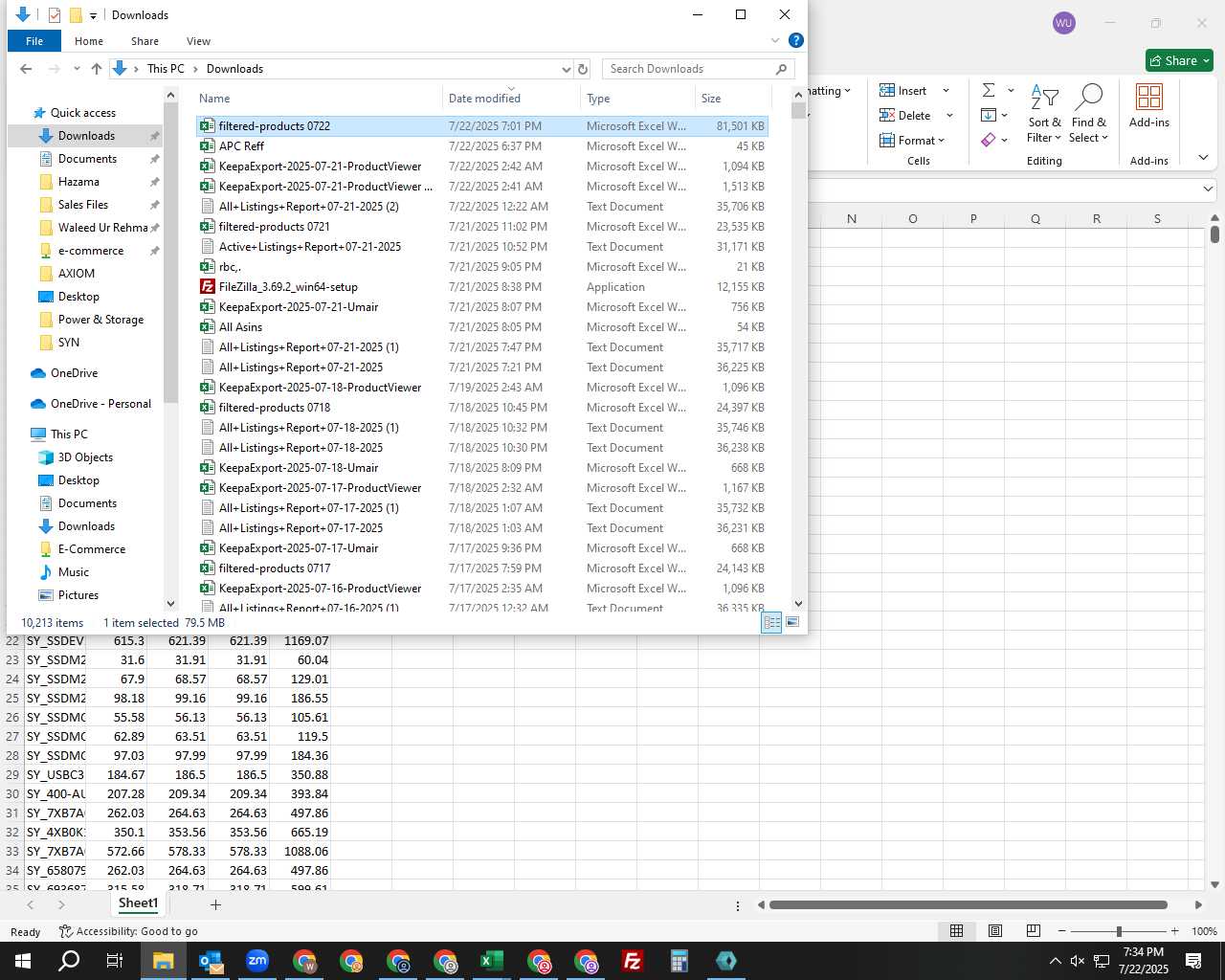Screen dimensions: 1225x980
Task: Click the Excel AutoSum sigma icon
Action: click(989, 90)
